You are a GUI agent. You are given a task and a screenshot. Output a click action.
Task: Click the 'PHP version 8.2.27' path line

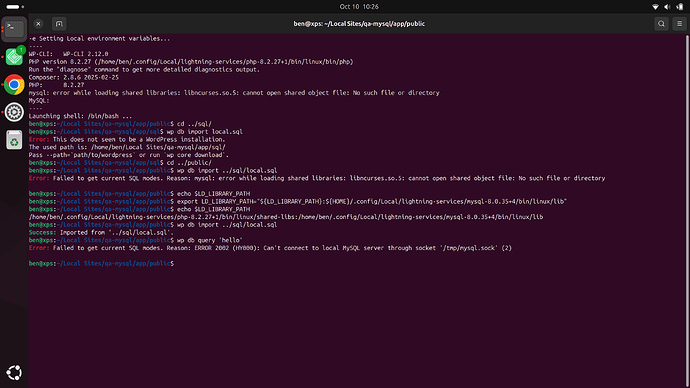pyautogui.click(x=191, y=62)
